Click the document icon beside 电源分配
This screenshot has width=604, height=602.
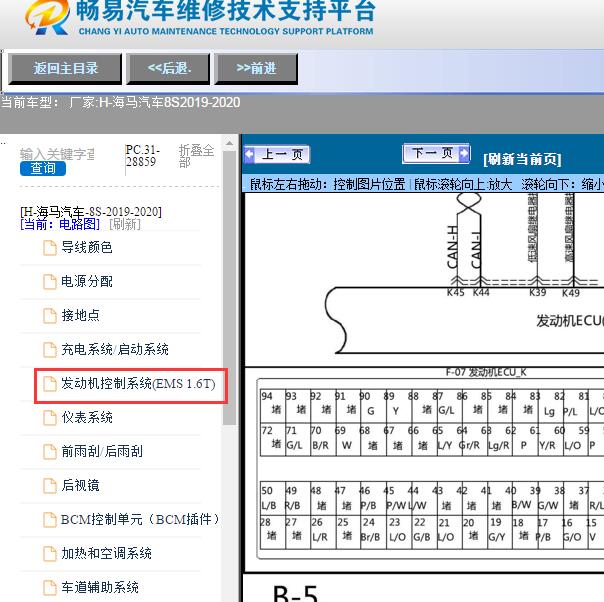pos(50,282)
